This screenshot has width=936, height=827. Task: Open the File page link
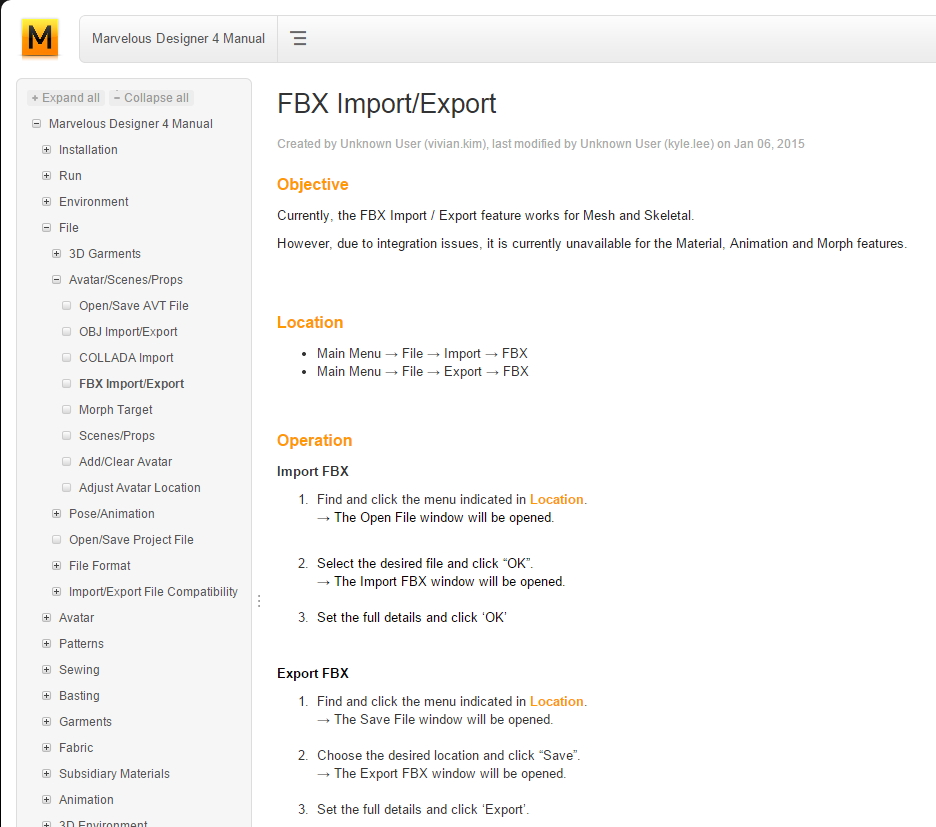tap(69, 227)
